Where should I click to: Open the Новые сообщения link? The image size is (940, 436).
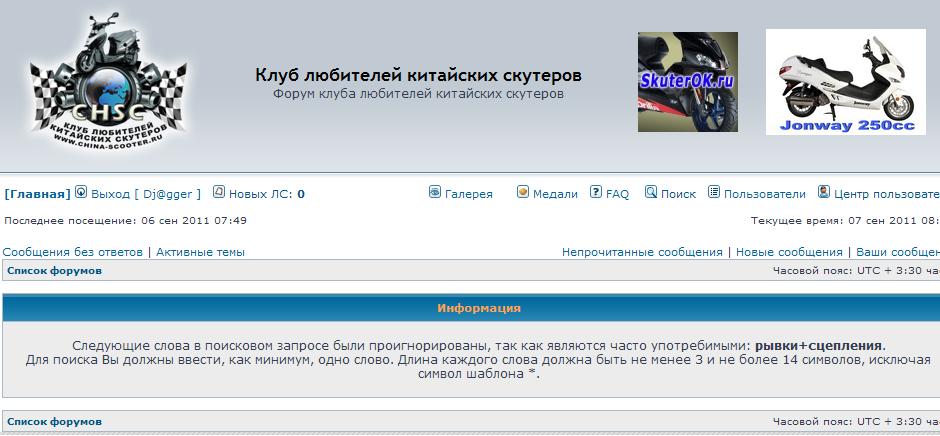pos(789,252)
